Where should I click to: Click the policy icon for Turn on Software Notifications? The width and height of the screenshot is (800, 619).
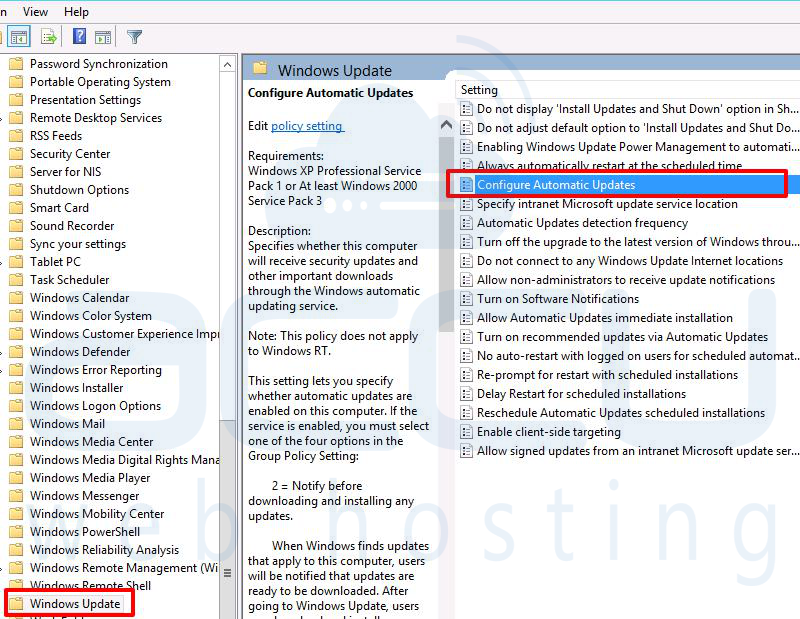click(466, 299)
